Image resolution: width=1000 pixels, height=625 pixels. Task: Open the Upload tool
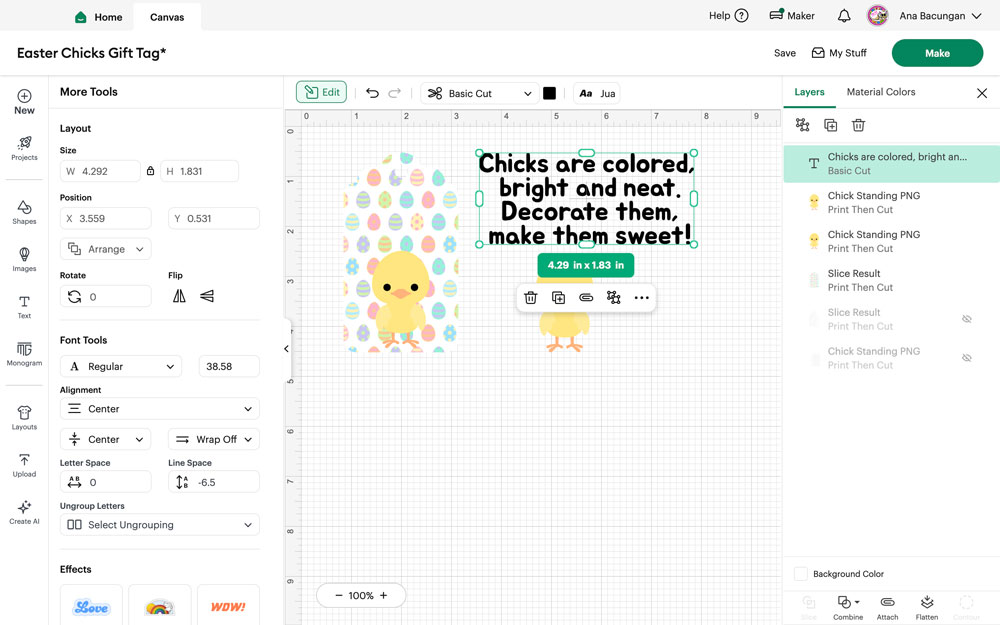24,465
